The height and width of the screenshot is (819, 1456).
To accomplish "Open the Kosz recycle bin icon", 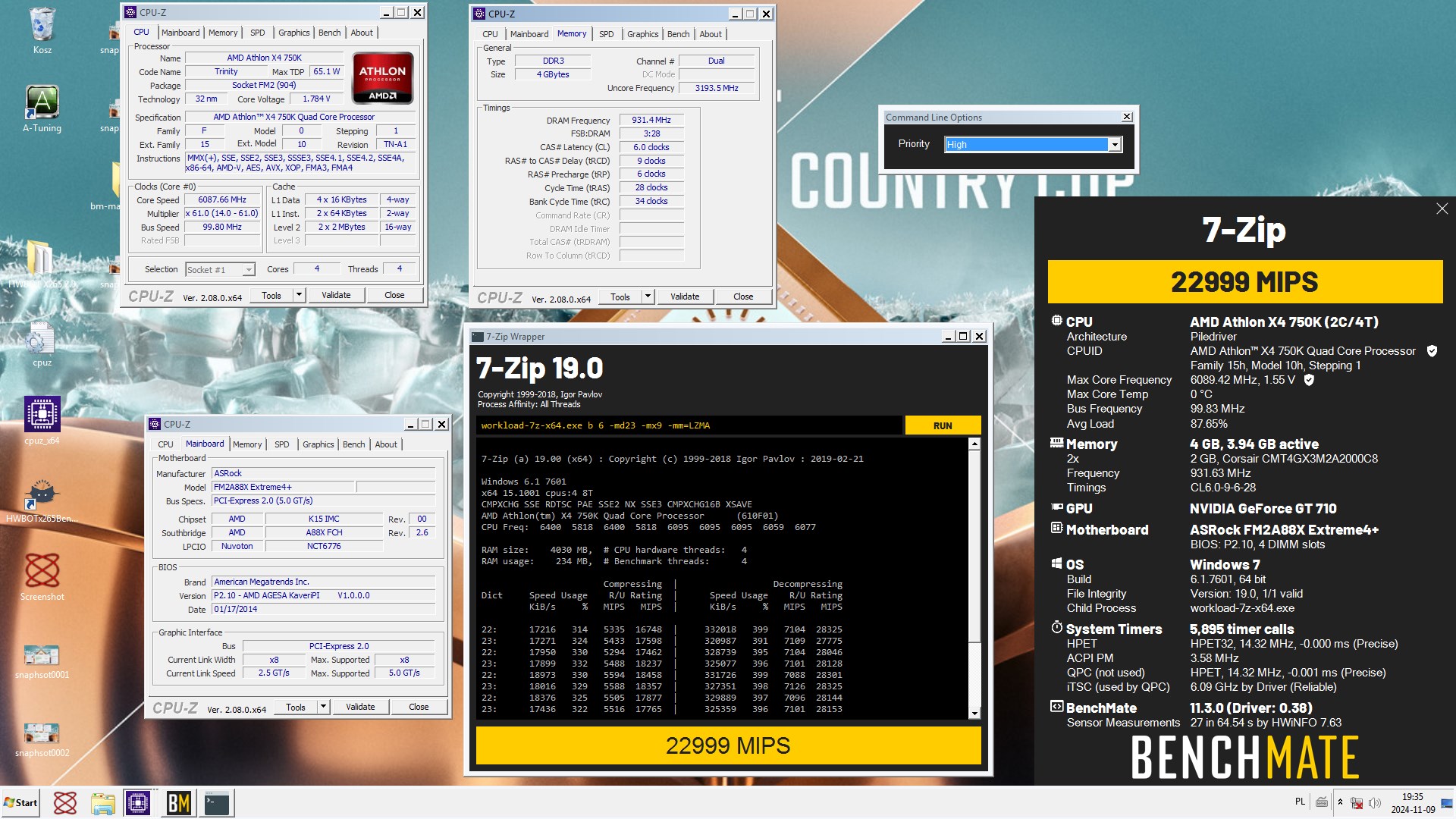I will tap(42, 24).
